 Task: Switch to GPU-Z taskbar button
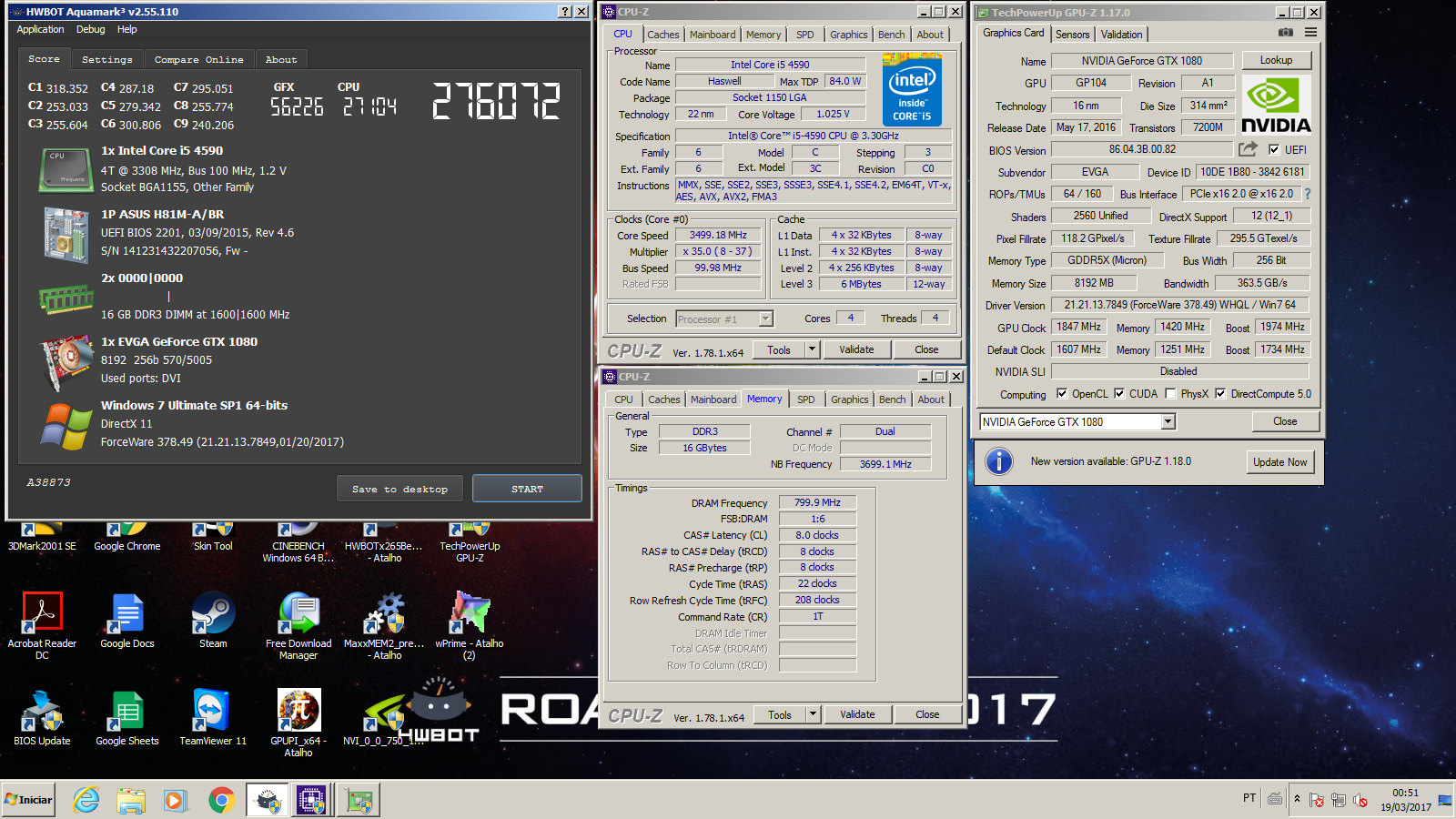coord(359,800)
